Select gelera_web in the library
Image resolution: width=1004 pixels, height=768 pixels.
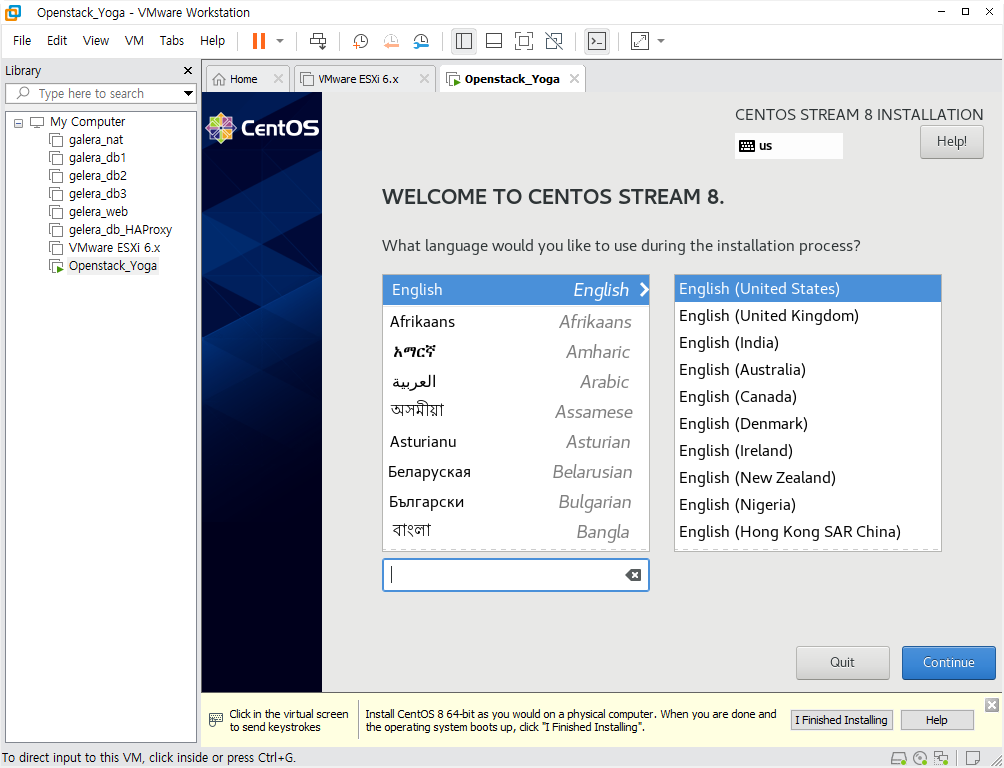(x=98, y=211)
